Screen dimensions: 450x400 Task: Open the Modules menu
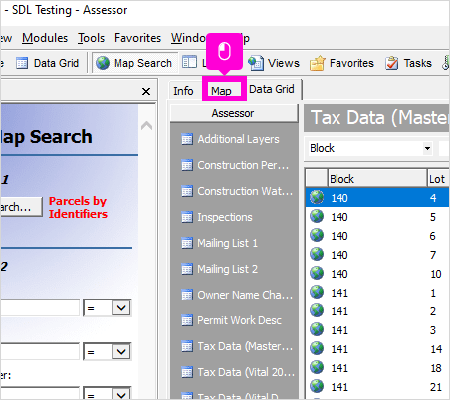[x=45, y=38]
